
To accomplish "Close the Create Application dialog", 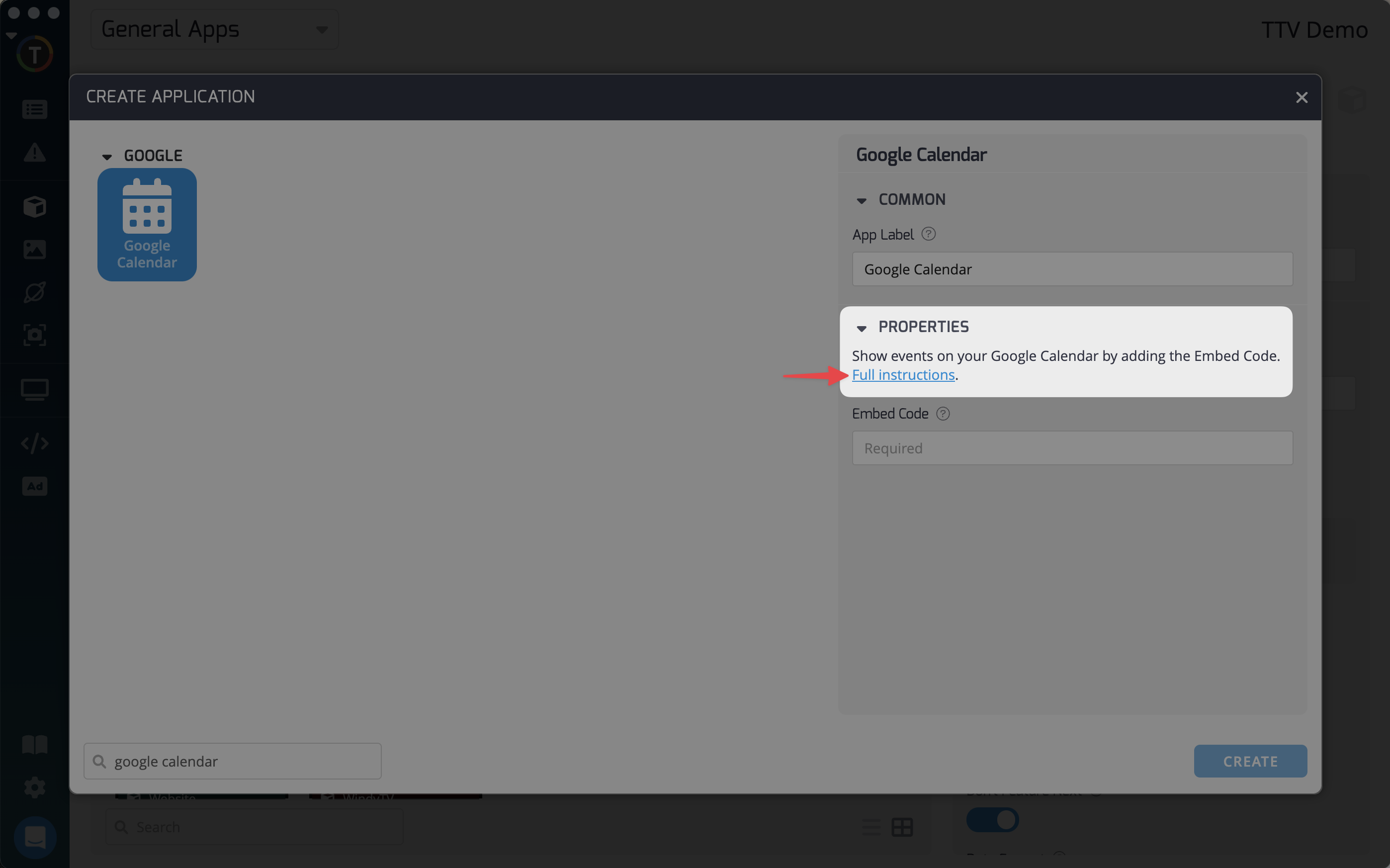I will point(1301,97).
